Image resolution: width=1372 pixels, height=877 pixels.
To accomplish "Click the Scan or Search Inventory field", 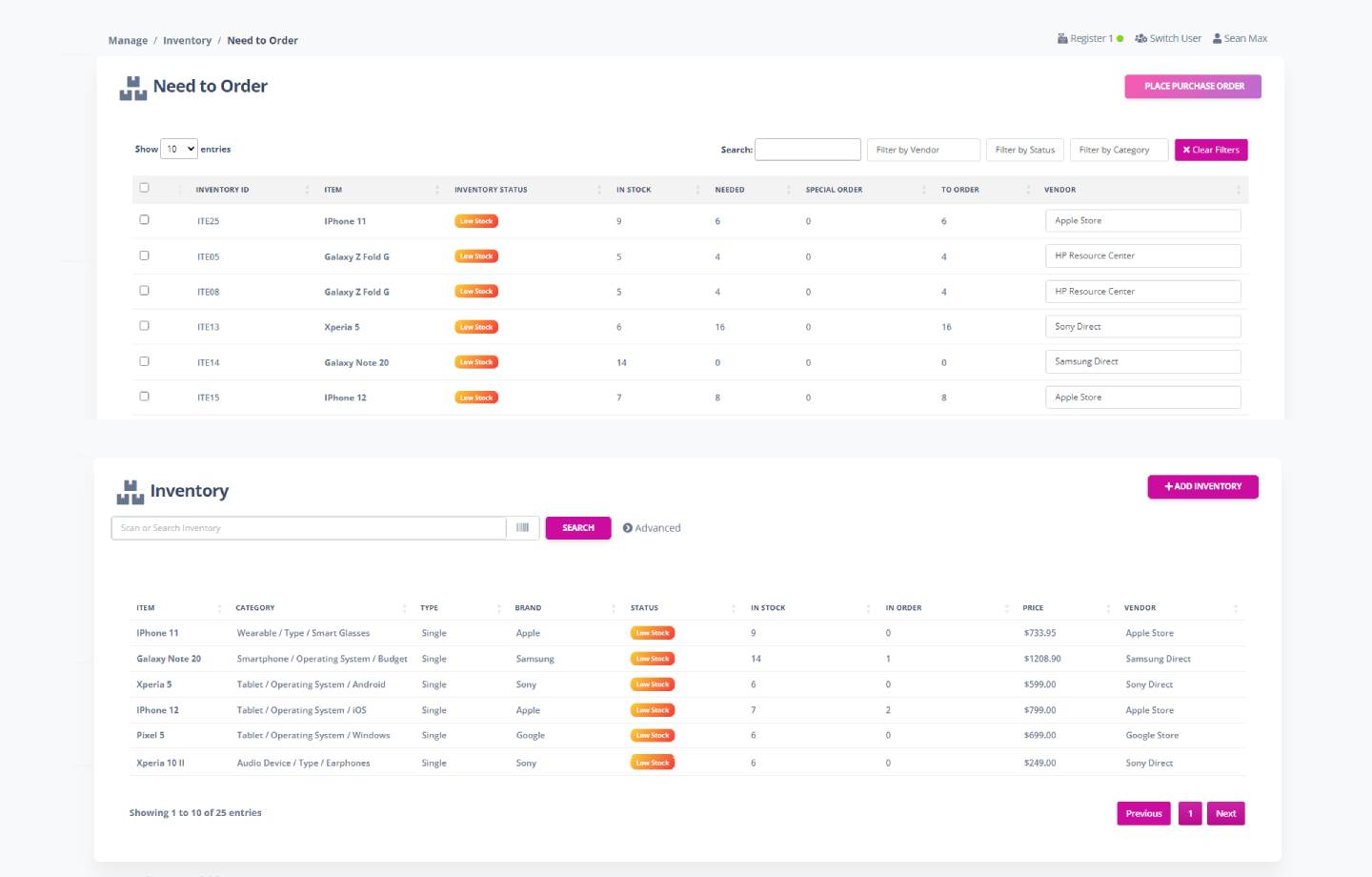I will point(309,528).
